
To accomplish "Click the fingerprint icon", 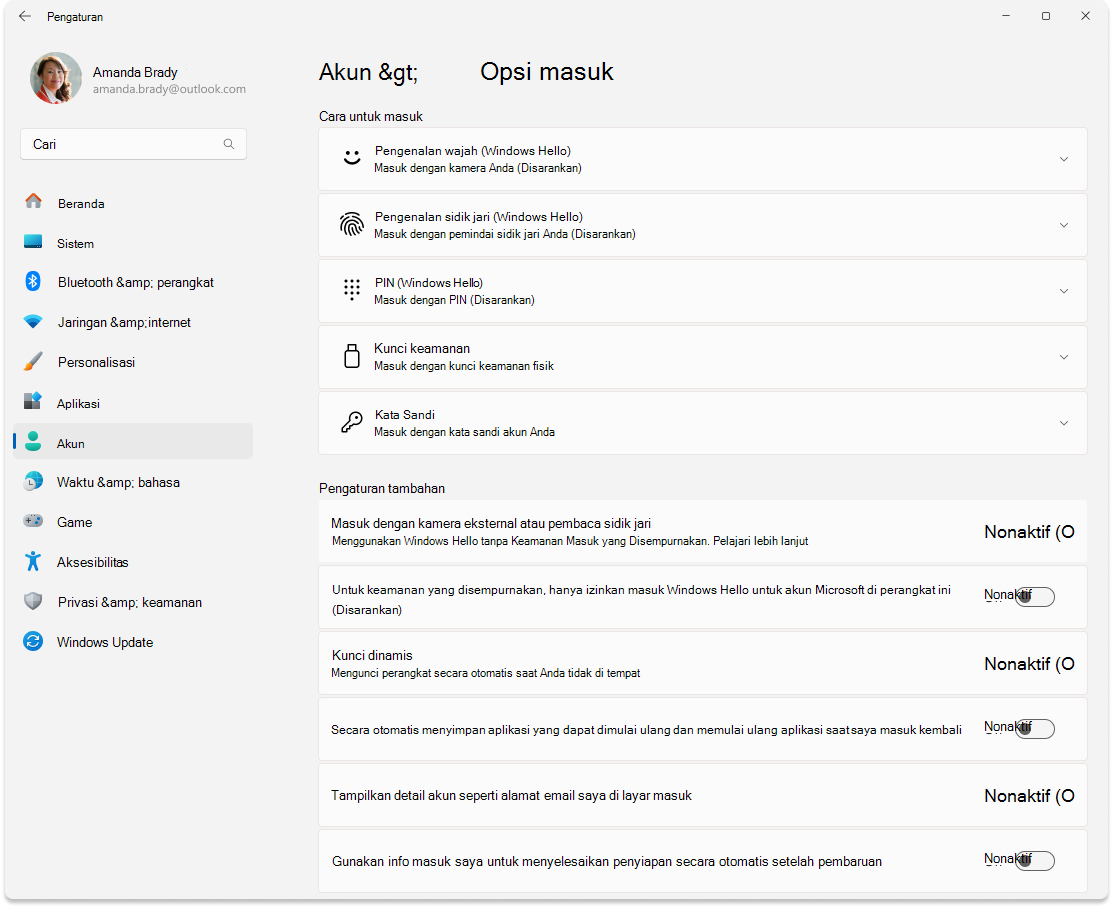I will 352,224.
